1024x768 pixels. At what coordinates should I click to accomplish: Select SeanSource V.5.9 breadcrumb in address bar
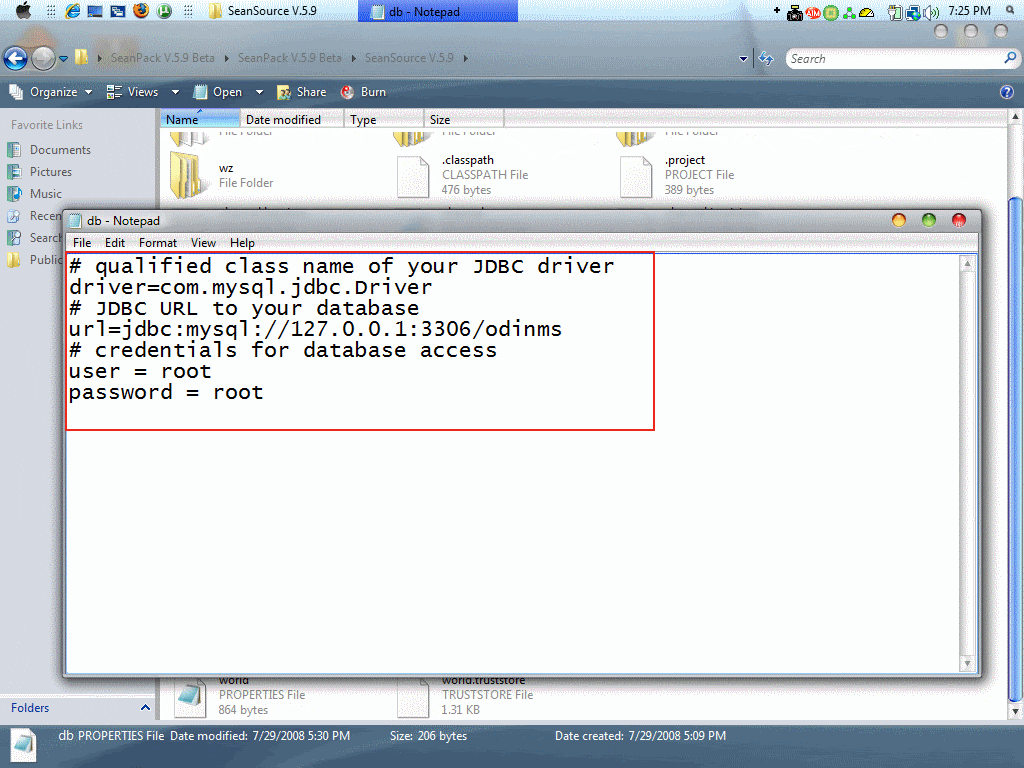[409, 58]
